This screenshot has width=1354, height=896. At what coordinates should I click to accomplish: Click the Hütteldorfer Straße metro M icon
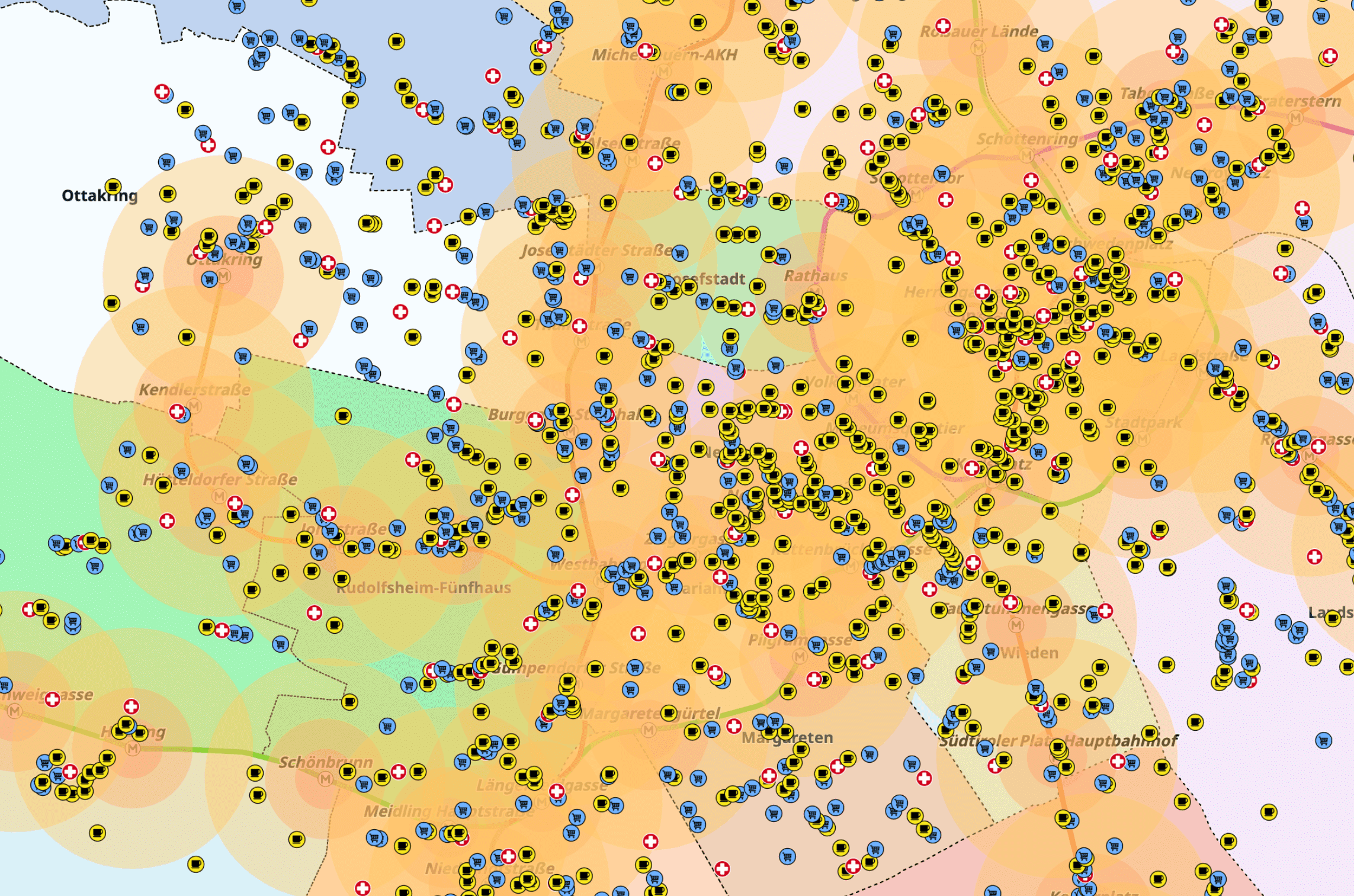click(219, 496)
